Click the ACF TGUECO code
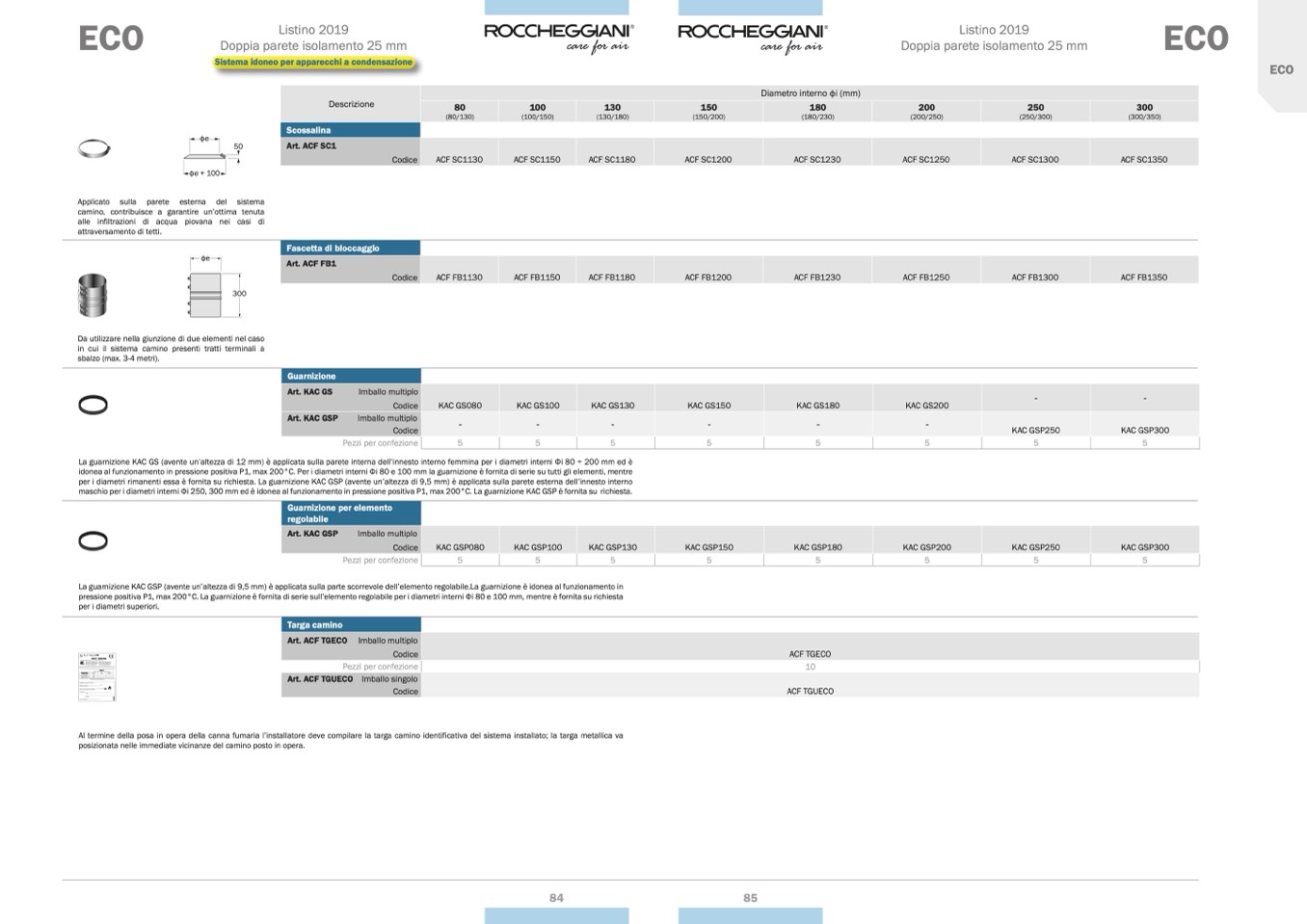 coord(810,692)
